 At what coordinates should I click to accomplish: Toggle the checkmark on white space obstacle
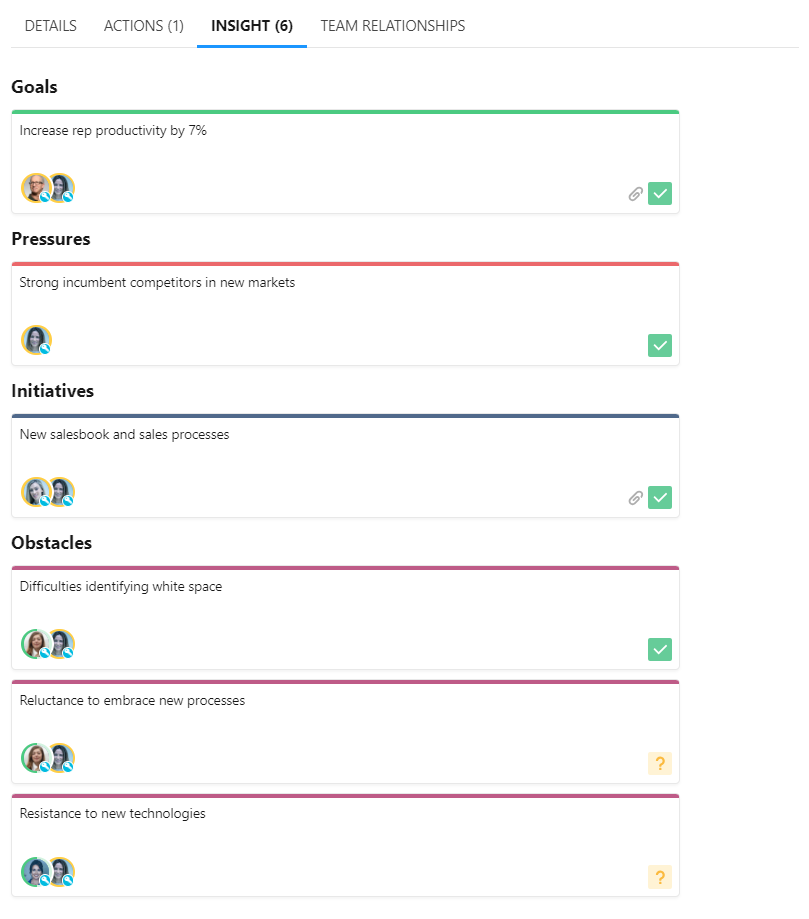660,649
